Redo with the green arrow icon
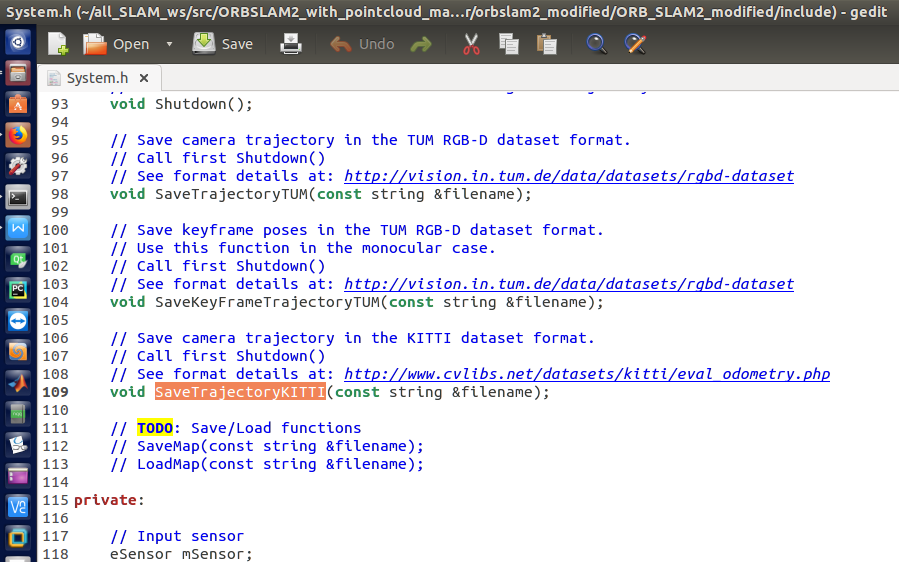Image resolution: width=899 pixels, height=562 pixels. pos(421,44)
